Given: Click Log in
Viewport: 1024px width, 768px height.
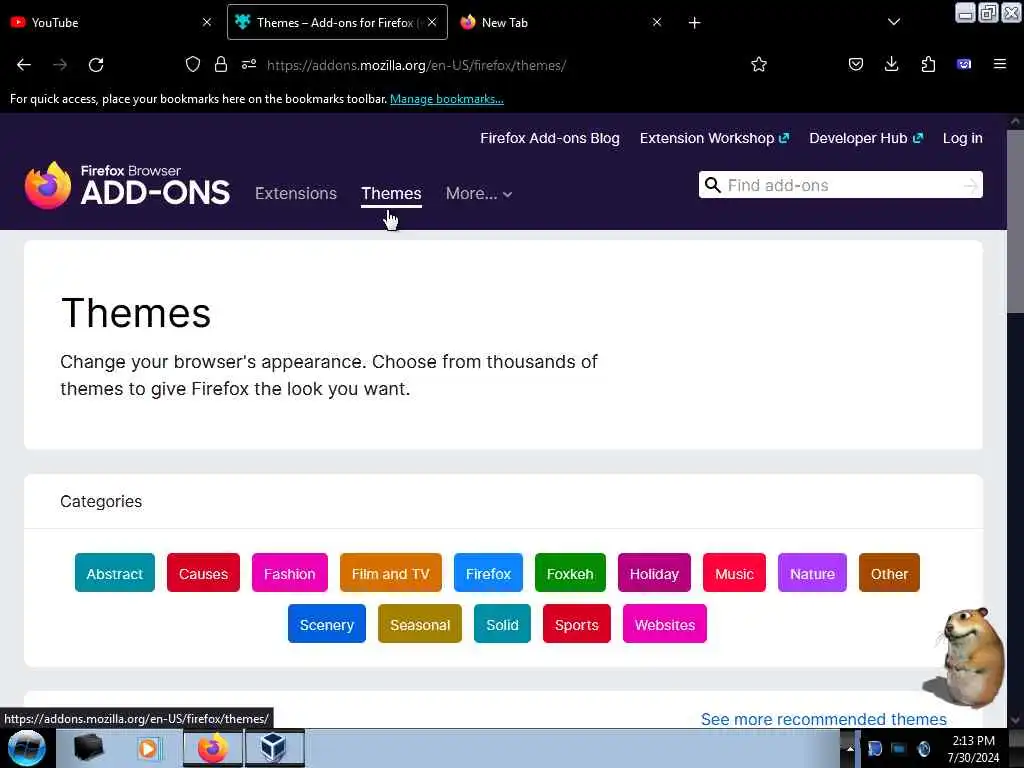Looking at the screenshot, I should click(963, 138).
